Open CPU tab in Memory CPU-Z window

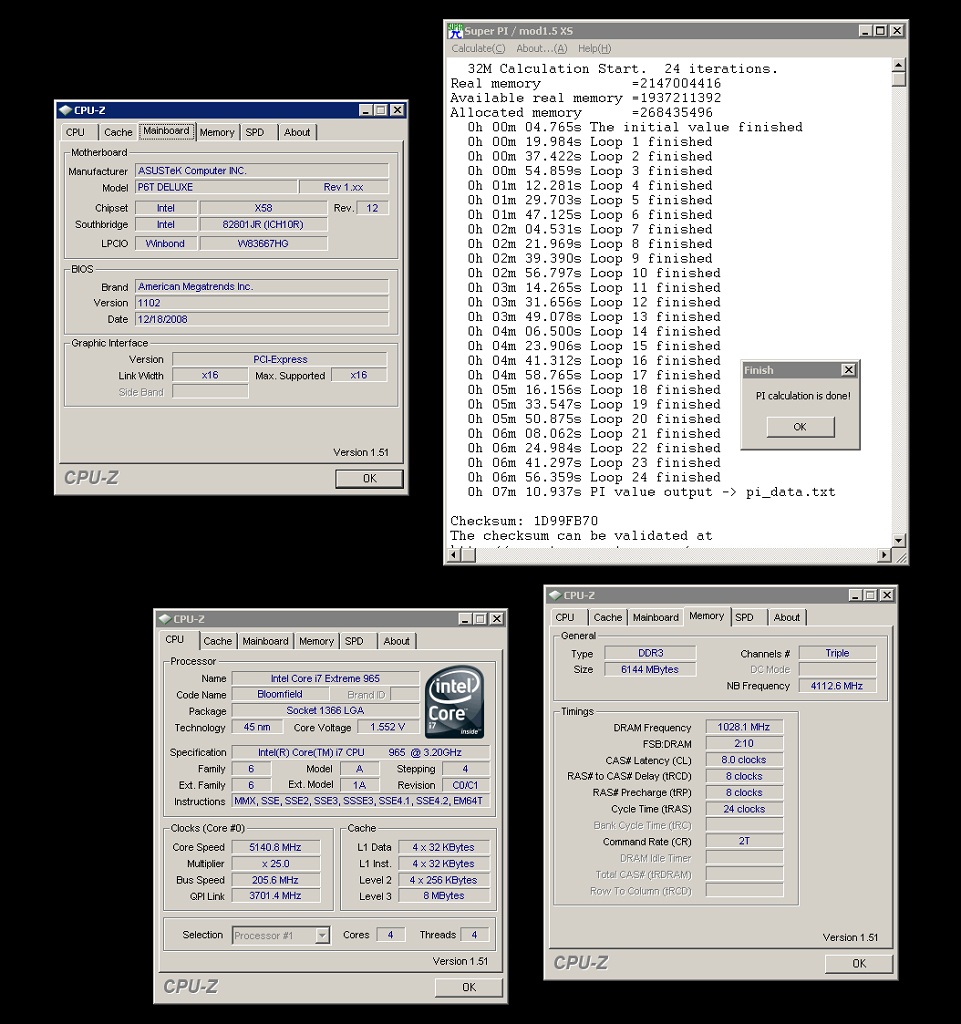pyautogui.click(x=565, y=617)
